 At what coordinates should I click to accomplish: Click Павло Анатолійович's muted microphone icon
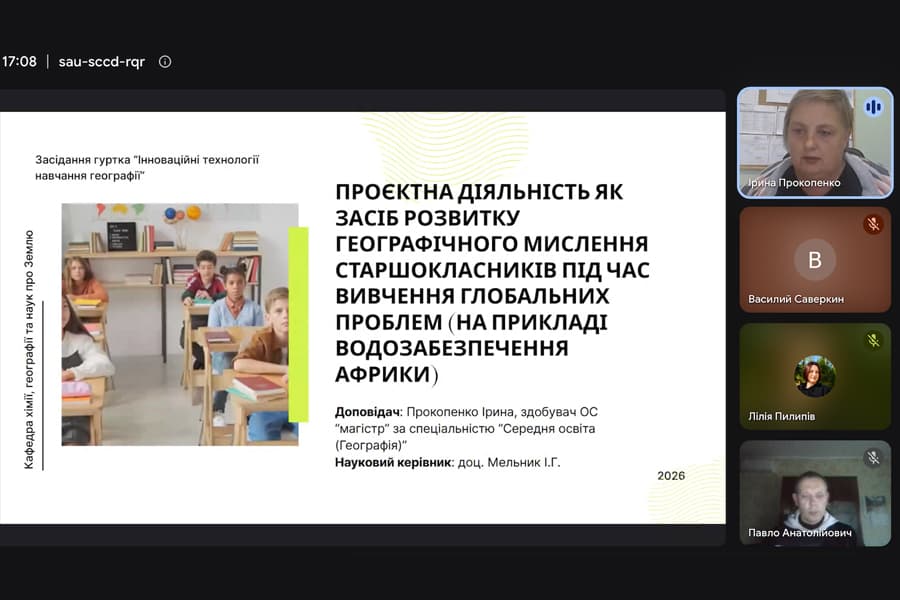click(873, 458)
